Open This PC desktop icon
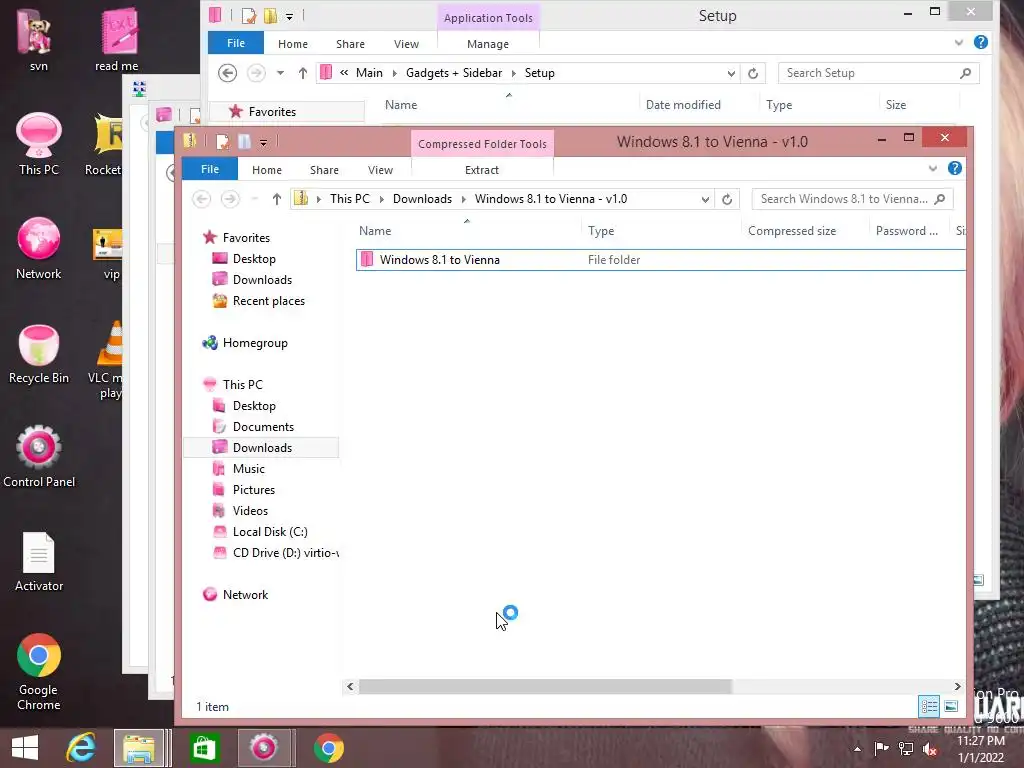 (39, 144)
